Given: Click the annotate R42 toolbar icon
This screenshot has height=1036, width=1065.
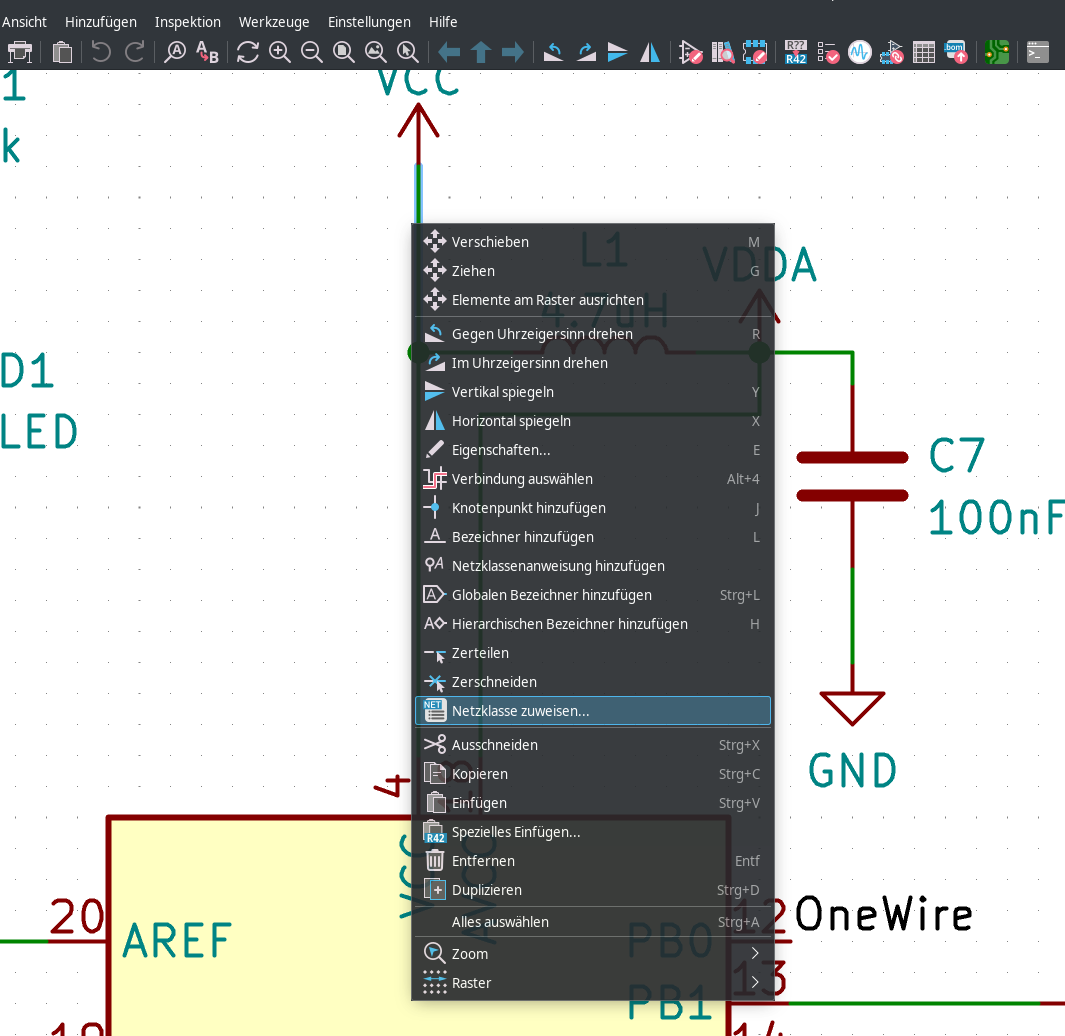Looking at the screenshot, I should pyautogui.click(x=795, y=52).
